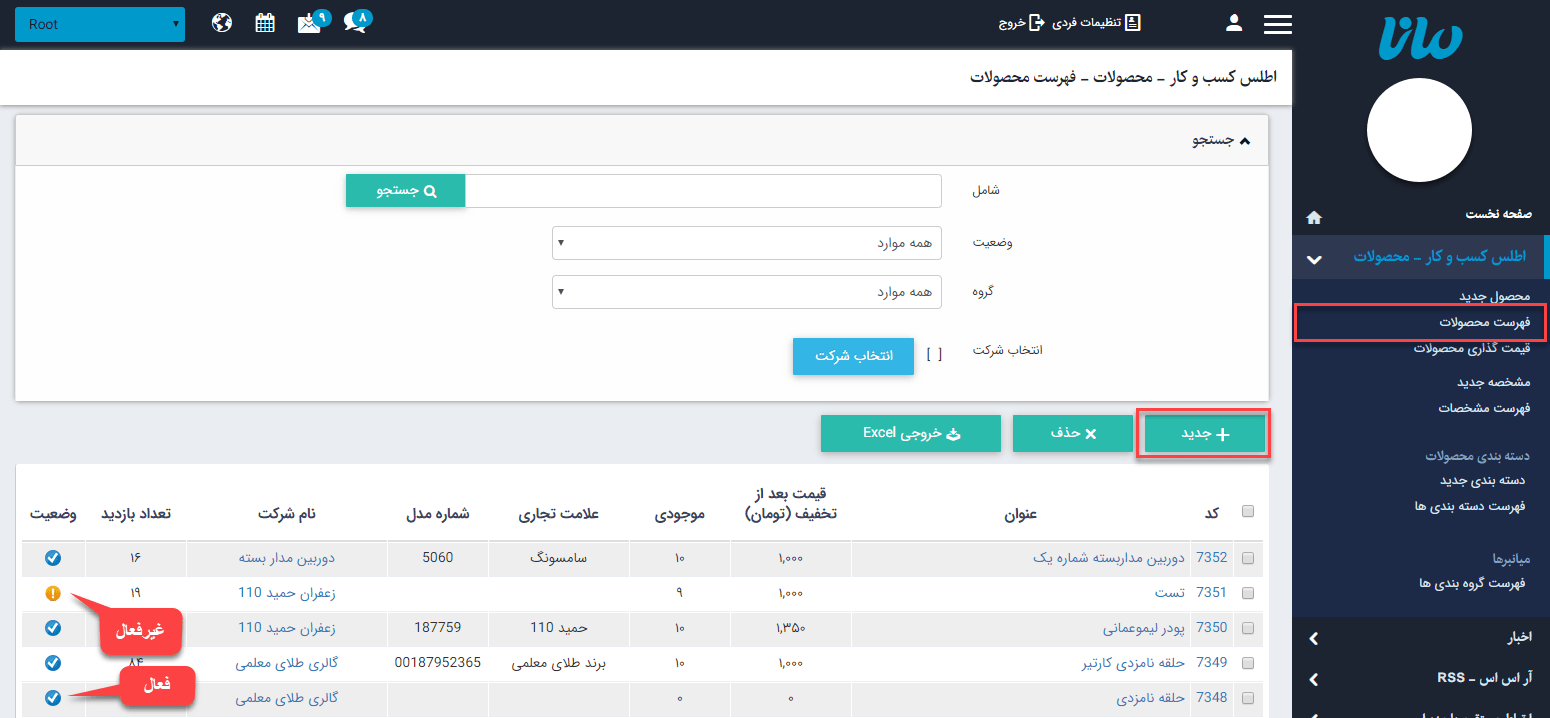Viewport: 1550px width, 718px height.
Task: Click the خروجی Excel export button
Action: (910, 433)
